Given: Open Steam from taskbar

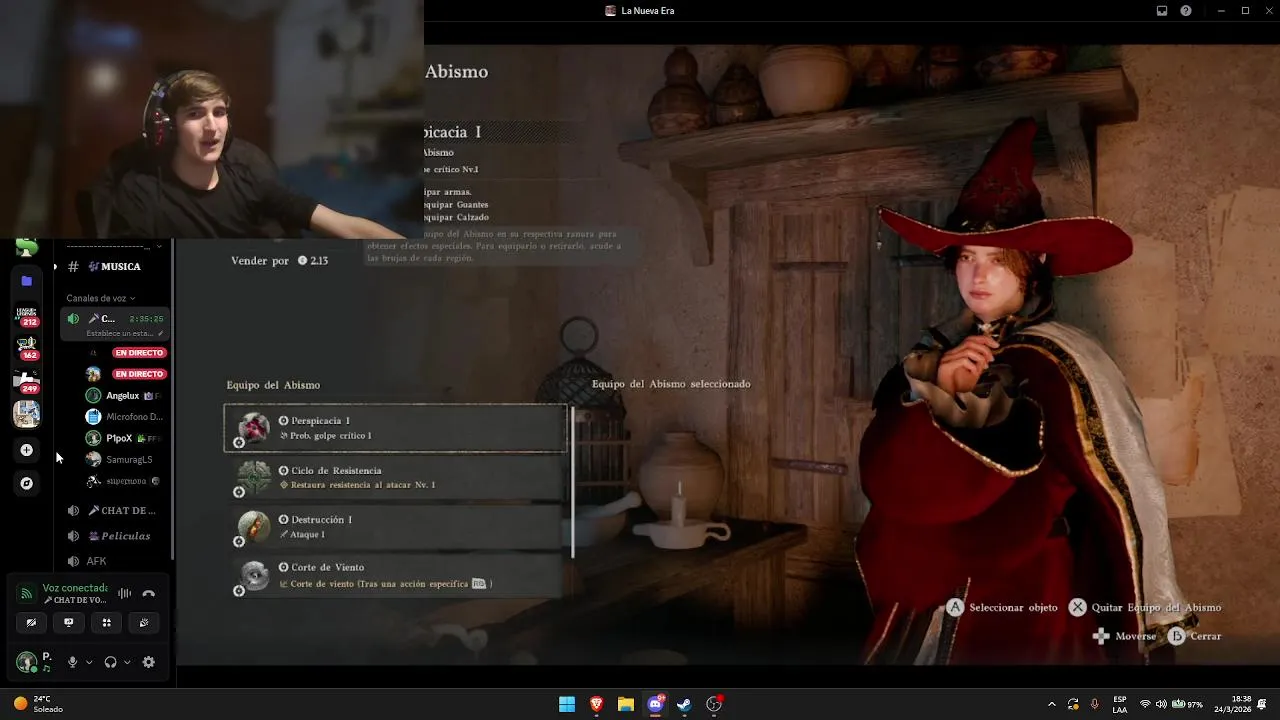Looking at the screenshot, I should point(684,704).
